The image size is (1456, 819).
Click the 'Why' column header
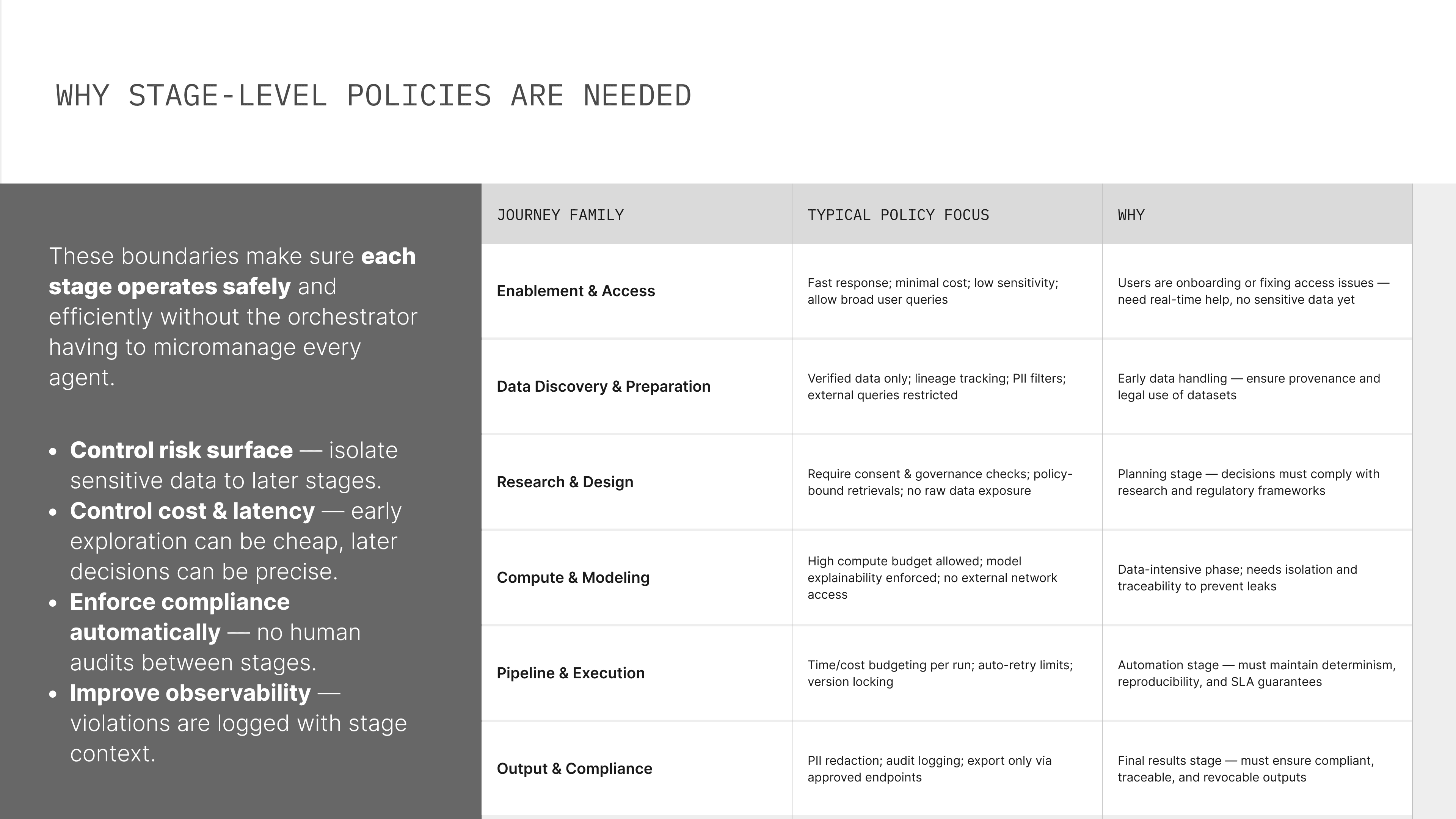(1131, 215)
